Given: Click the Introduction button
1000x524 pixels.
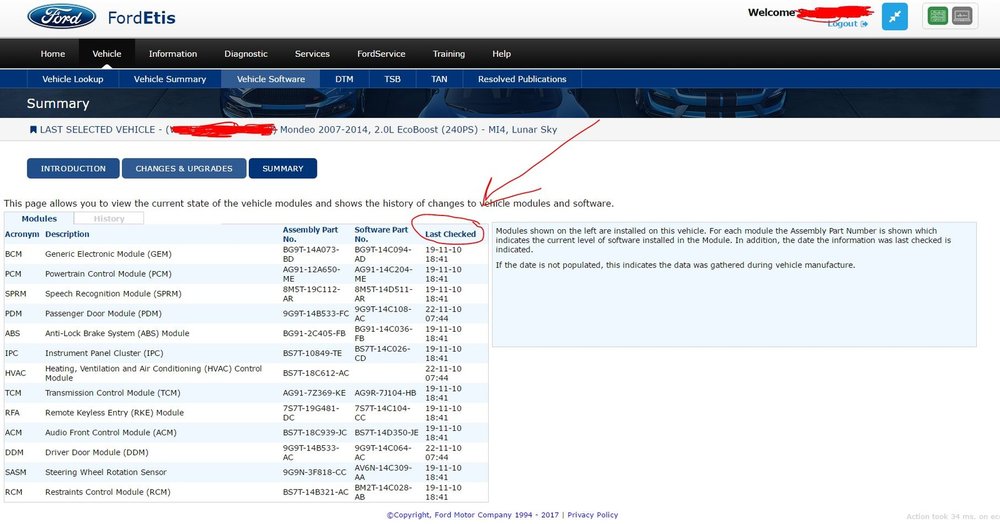Looking at the screenshot, I should pyautogui.click(x=73, y=168).
